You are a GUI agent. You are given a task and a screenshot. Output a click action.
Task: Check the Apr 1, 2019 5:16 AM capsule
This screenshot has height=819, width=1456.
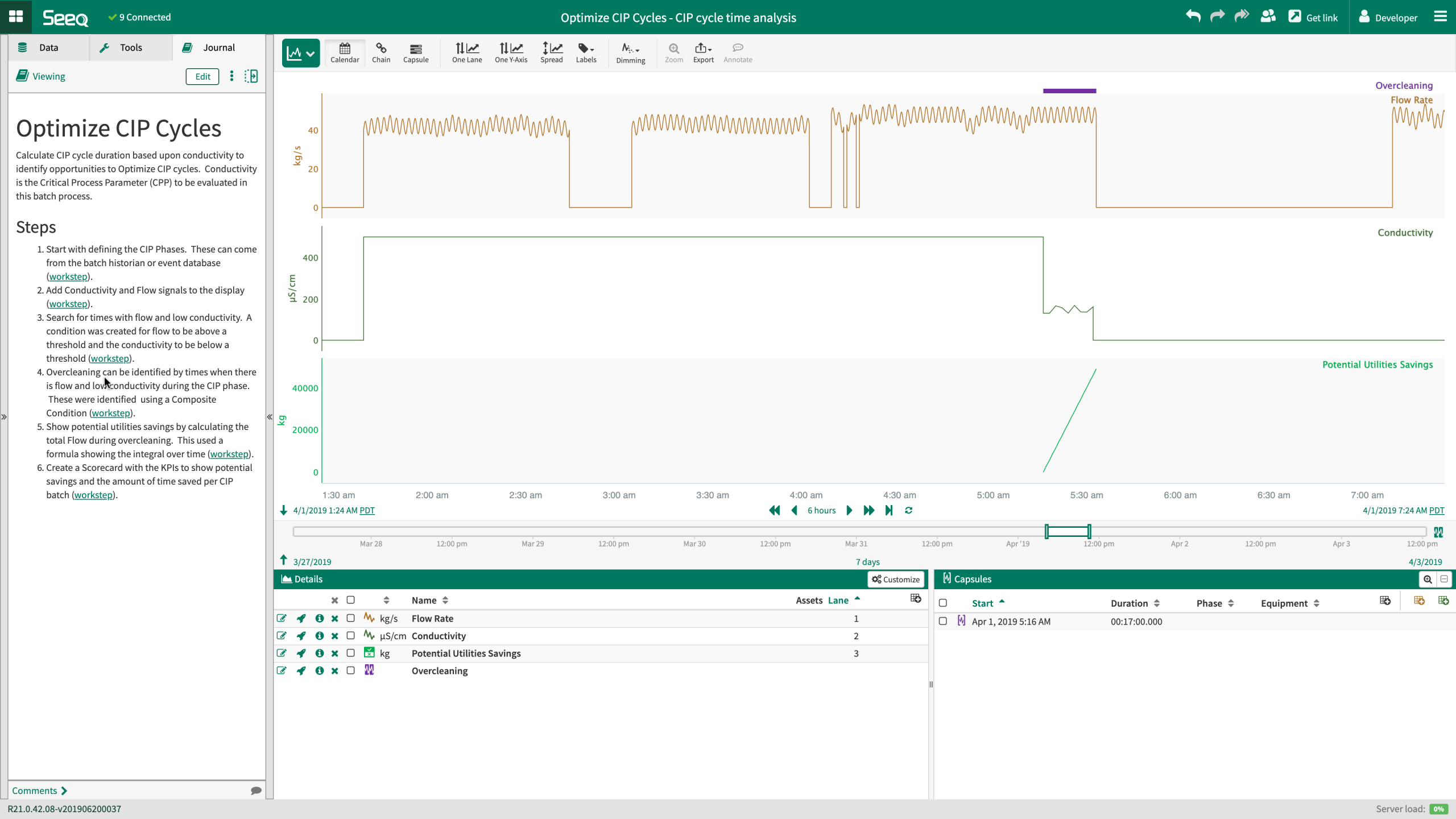943,621
